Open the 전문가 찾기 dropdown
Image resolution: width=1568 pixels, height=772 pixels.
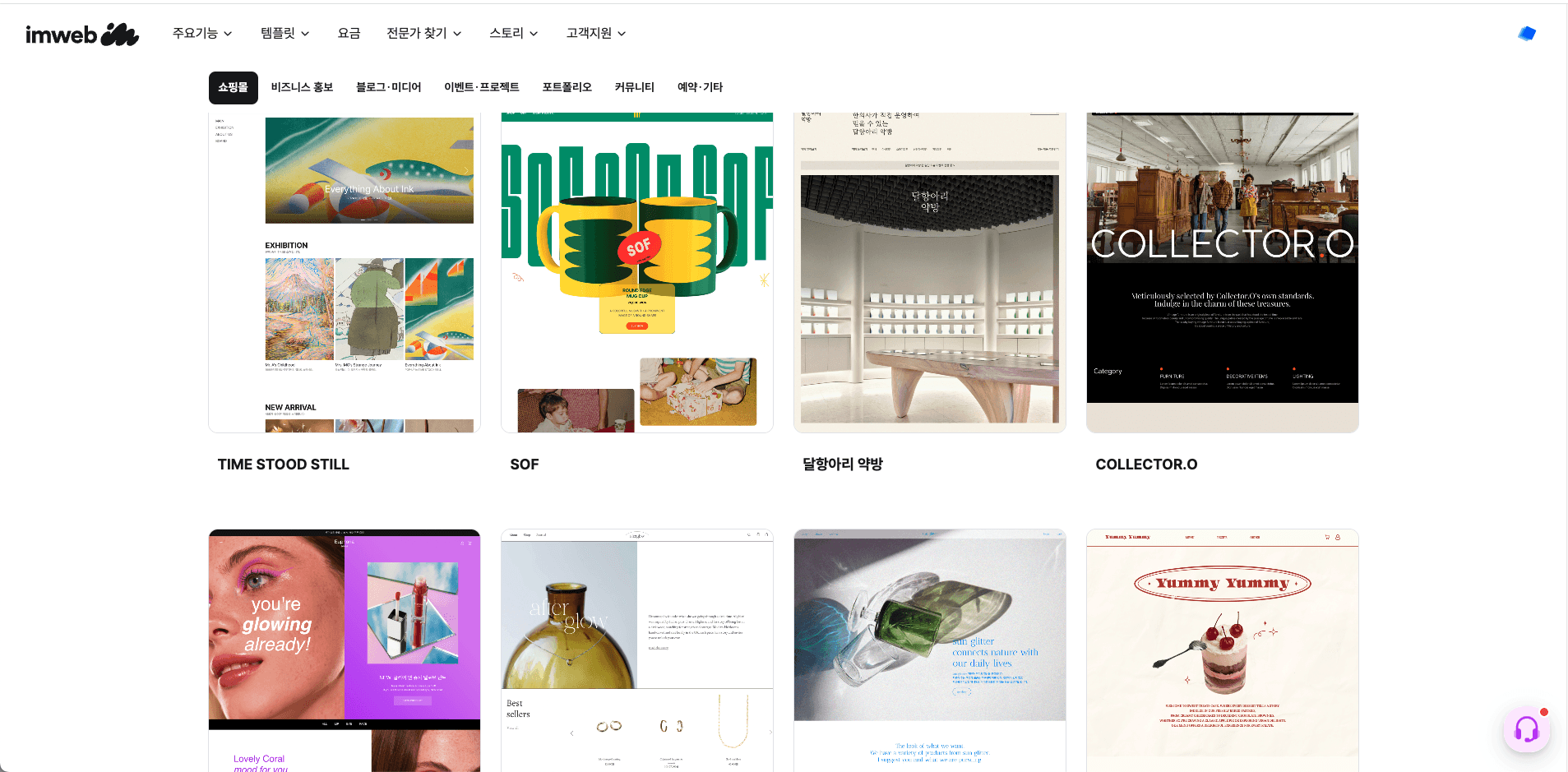coord(424,33)
